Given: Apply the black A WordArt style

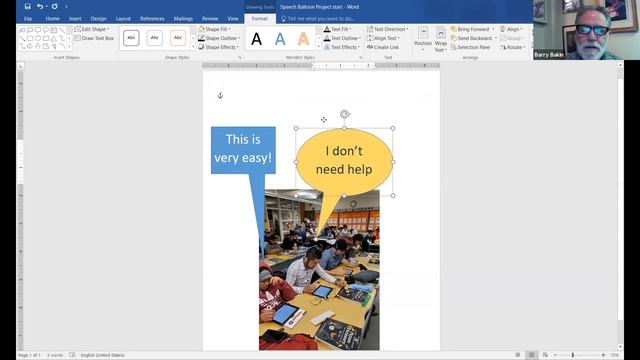Looking at the screenshot, I should click(256, 39).
